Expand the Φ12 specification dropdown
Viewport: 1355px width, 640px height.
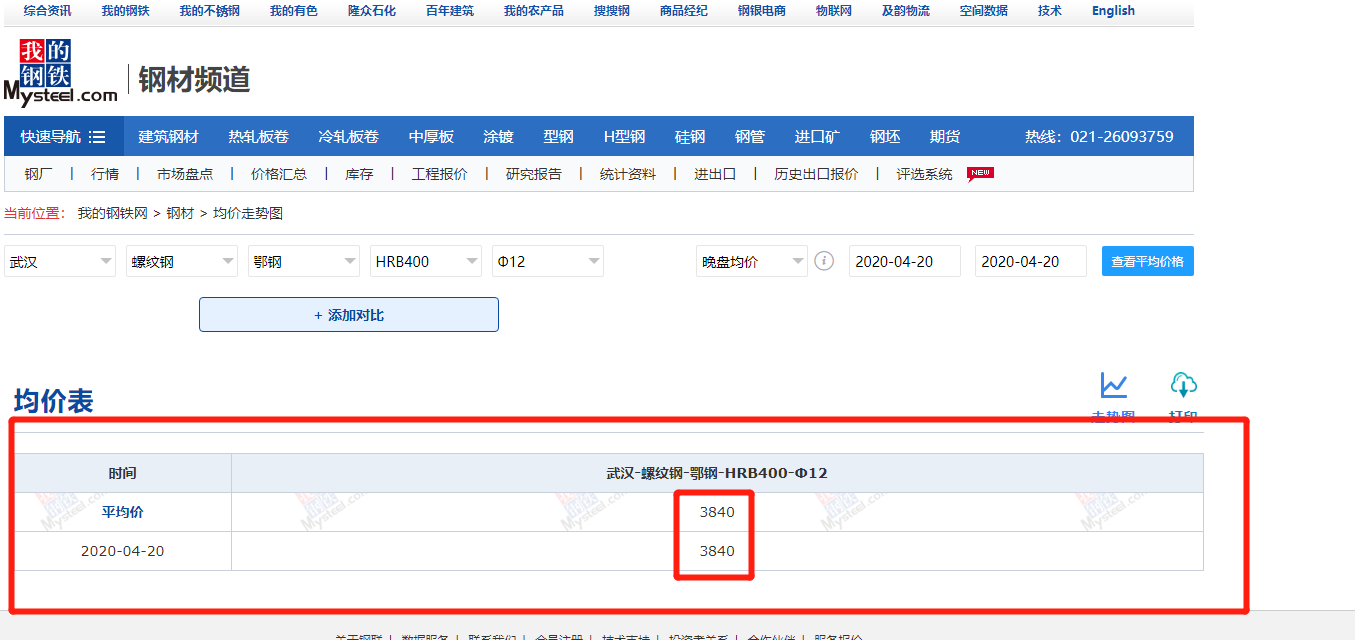click(548, 261)
